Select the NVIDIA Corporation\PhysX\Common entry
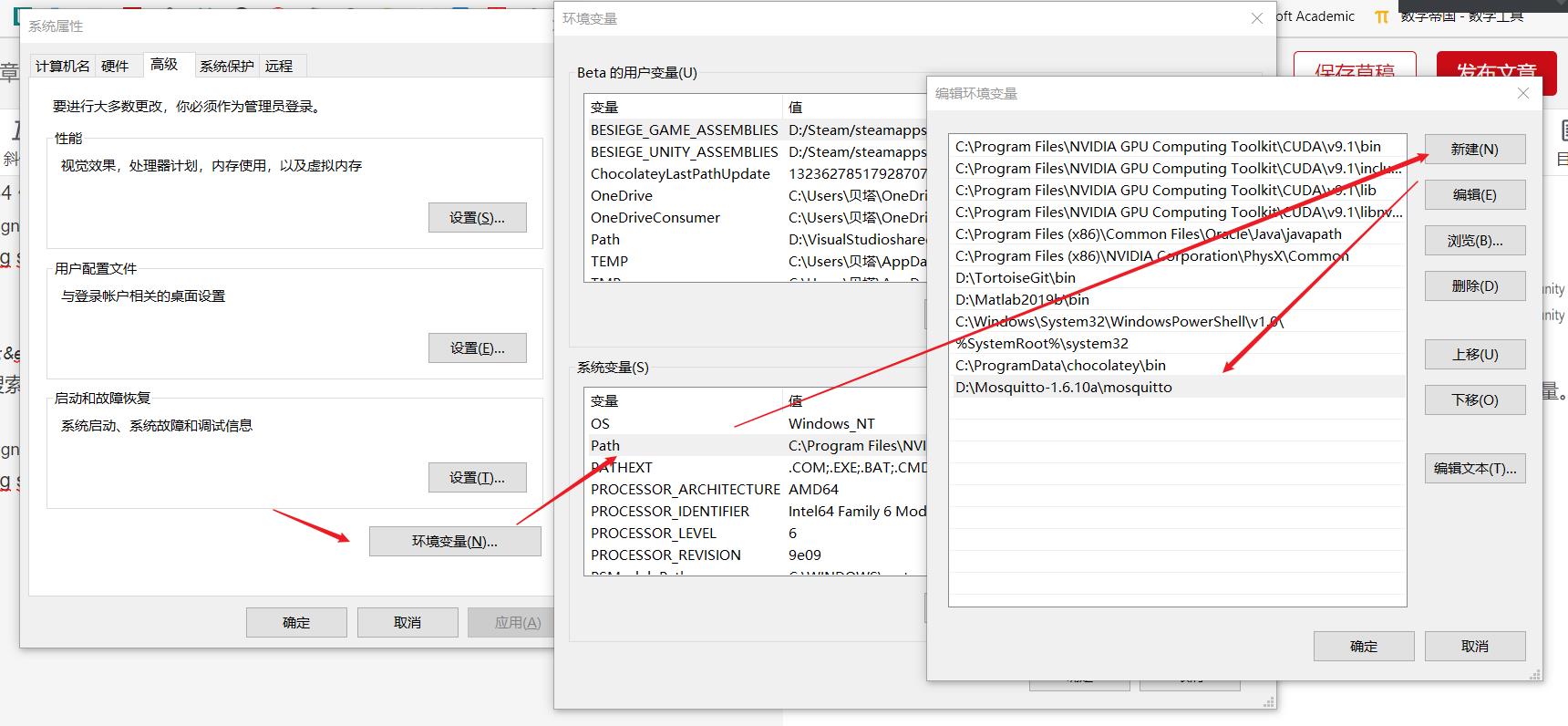The height and width of the screenshot is (726, 1568). (1177, 256)
